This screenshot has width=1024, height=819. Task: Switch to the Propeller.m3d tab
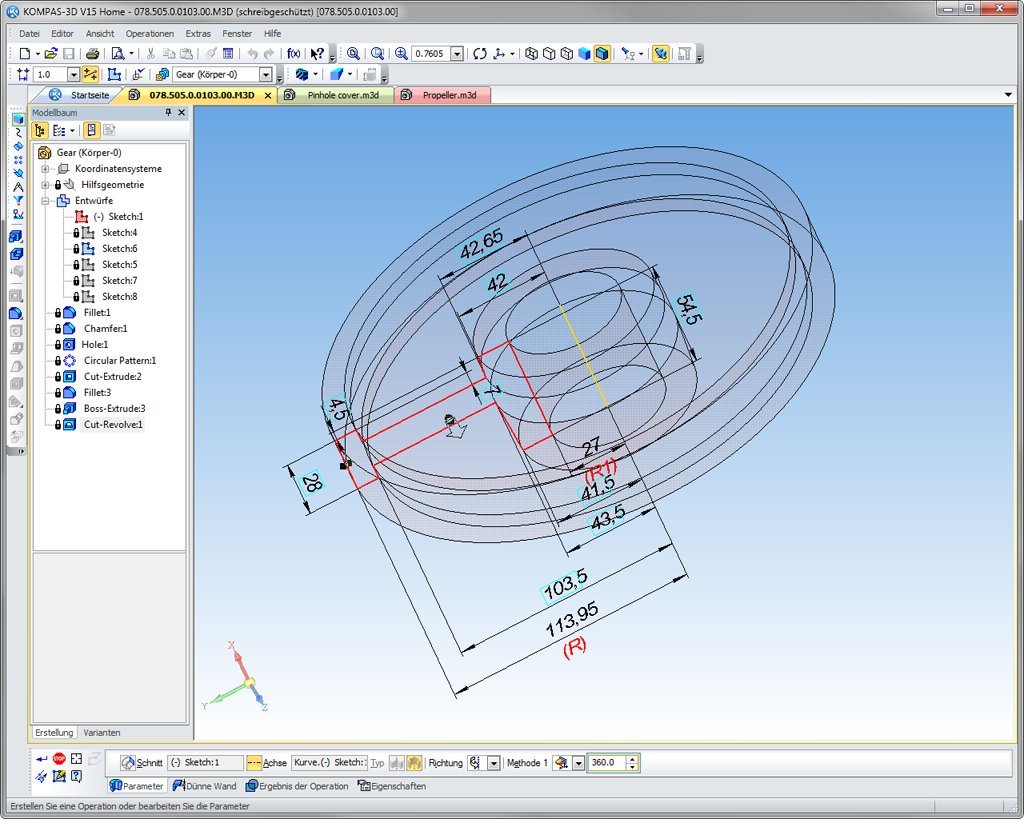441,95
